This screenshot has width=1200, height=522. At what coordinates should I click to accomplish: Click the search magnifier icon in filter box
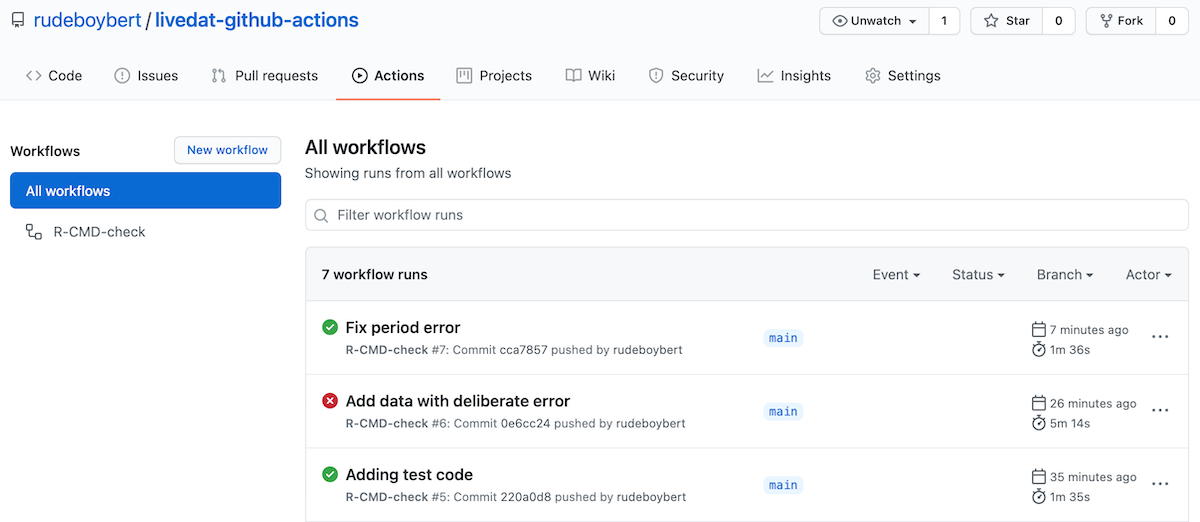322,215
